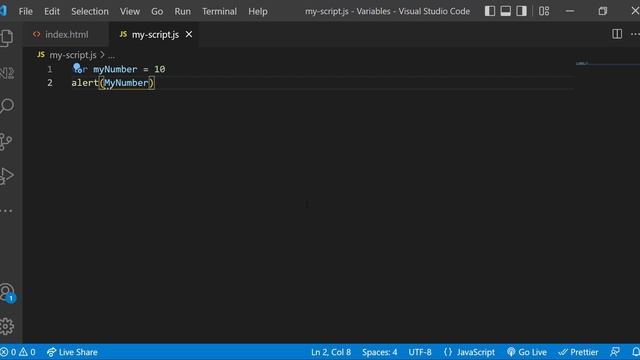Show additional views ellipsis in the activity bar
Image resolution: width=640 pixels, height=360 pixels.
pos(6,211)
